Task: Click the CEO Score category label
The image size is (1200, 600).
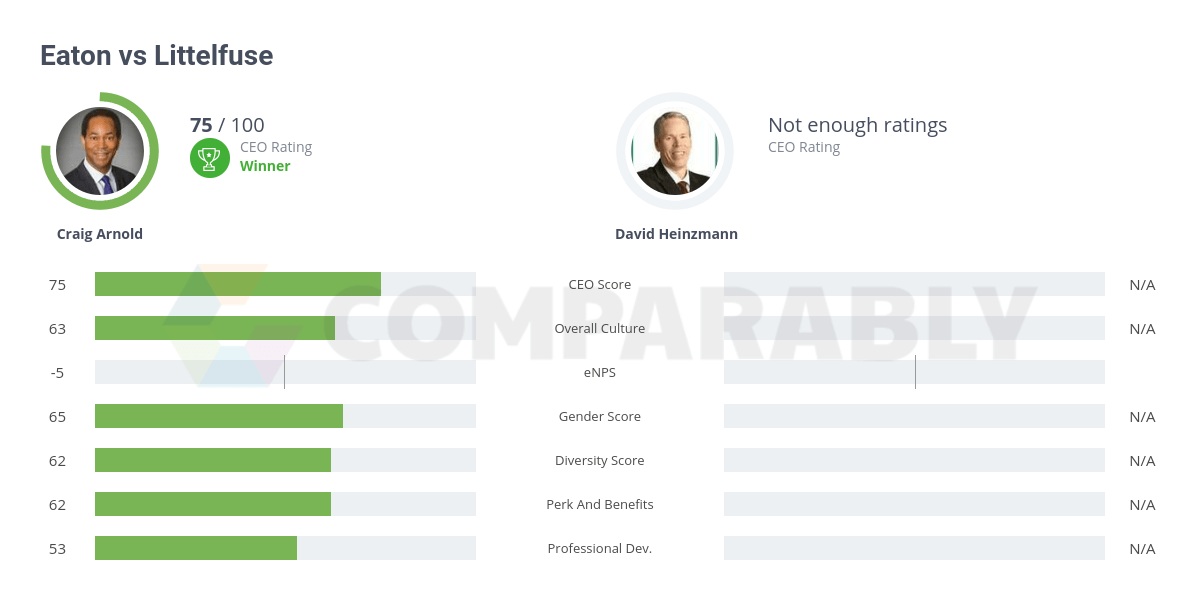Action: (x=600, y=284)
